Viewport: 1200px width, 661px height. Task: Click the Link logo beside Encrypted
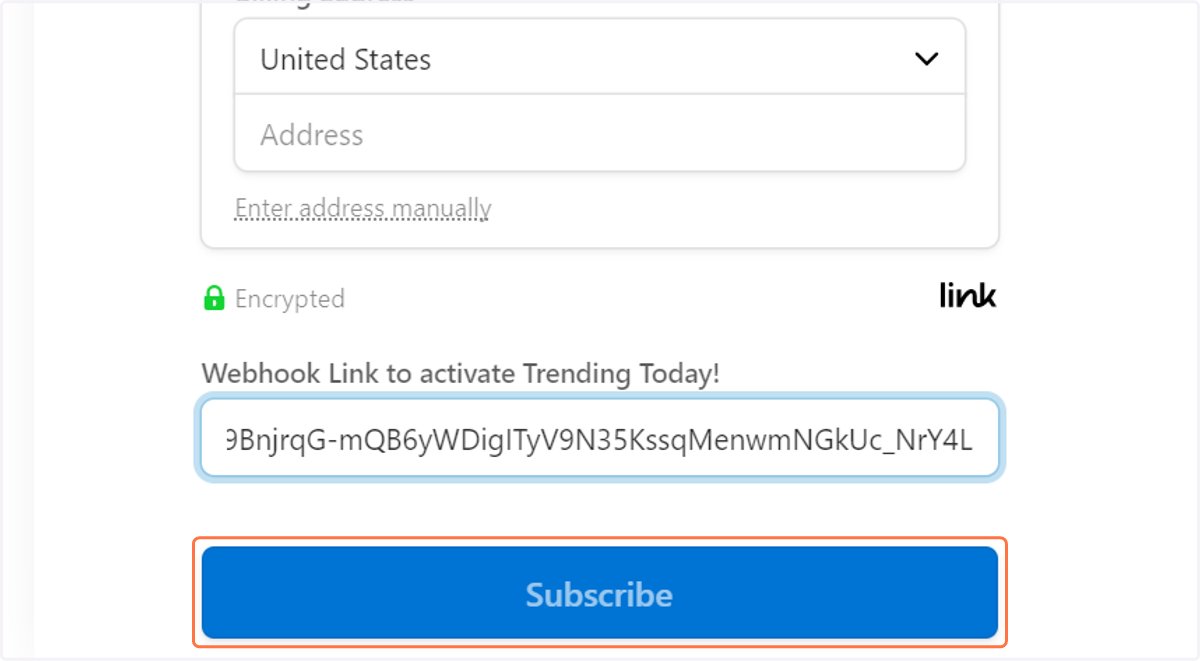coord(968,295)
